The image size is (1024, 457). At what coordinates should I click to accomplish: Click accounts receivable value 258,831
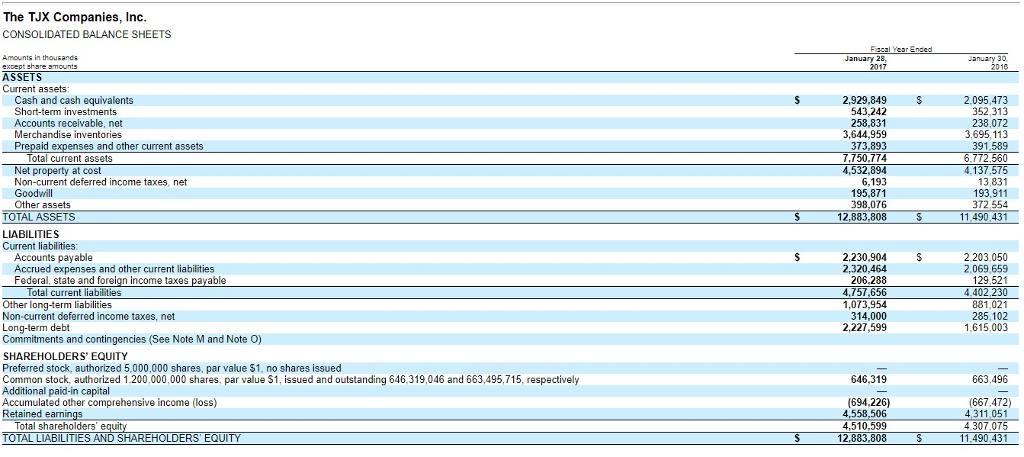point(870,123)
